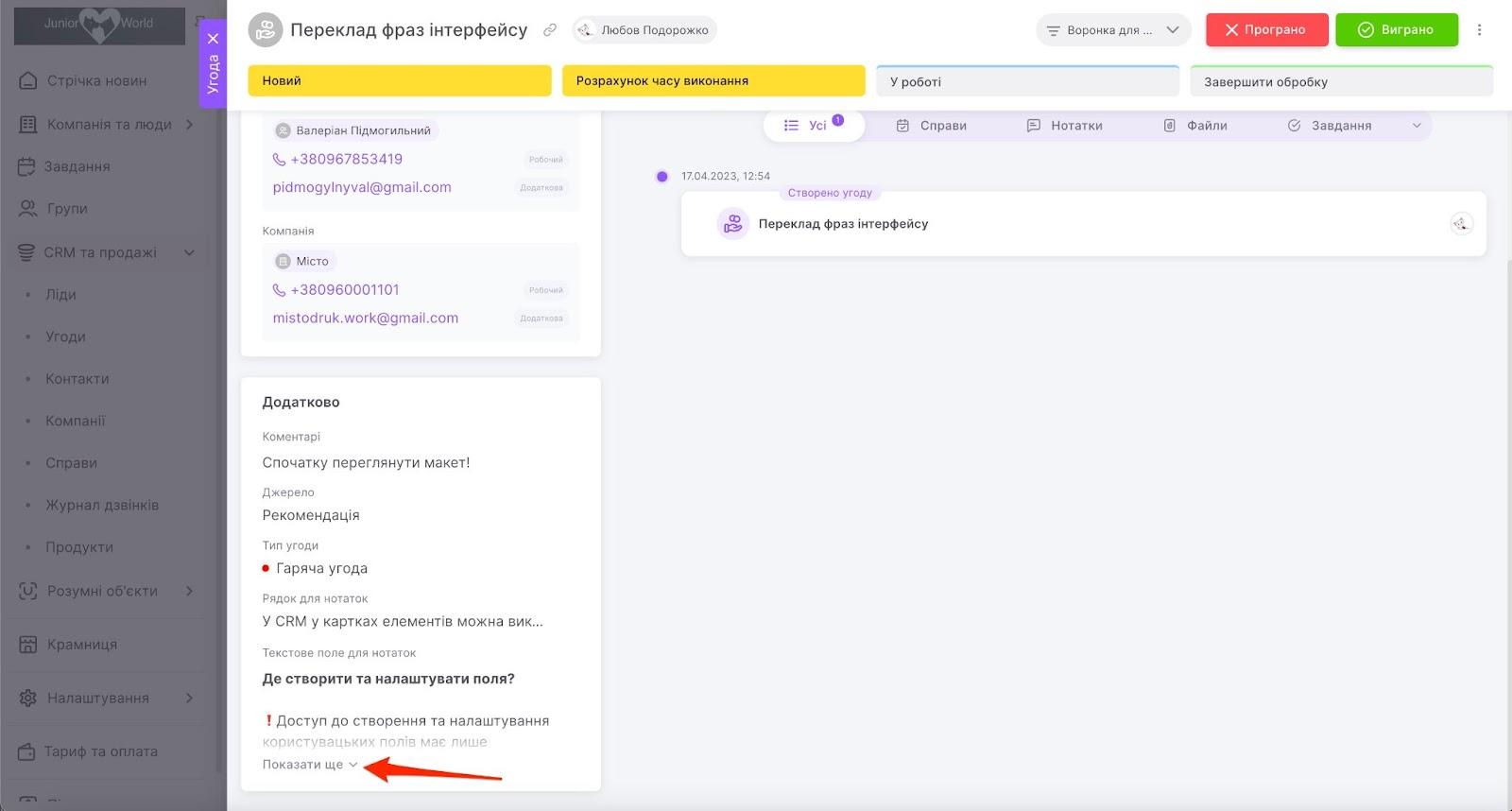Go to Журнал дзвінків
The width and height of the screenshot is (1512, 811).
pyautogui.click(x=102, y=505)
